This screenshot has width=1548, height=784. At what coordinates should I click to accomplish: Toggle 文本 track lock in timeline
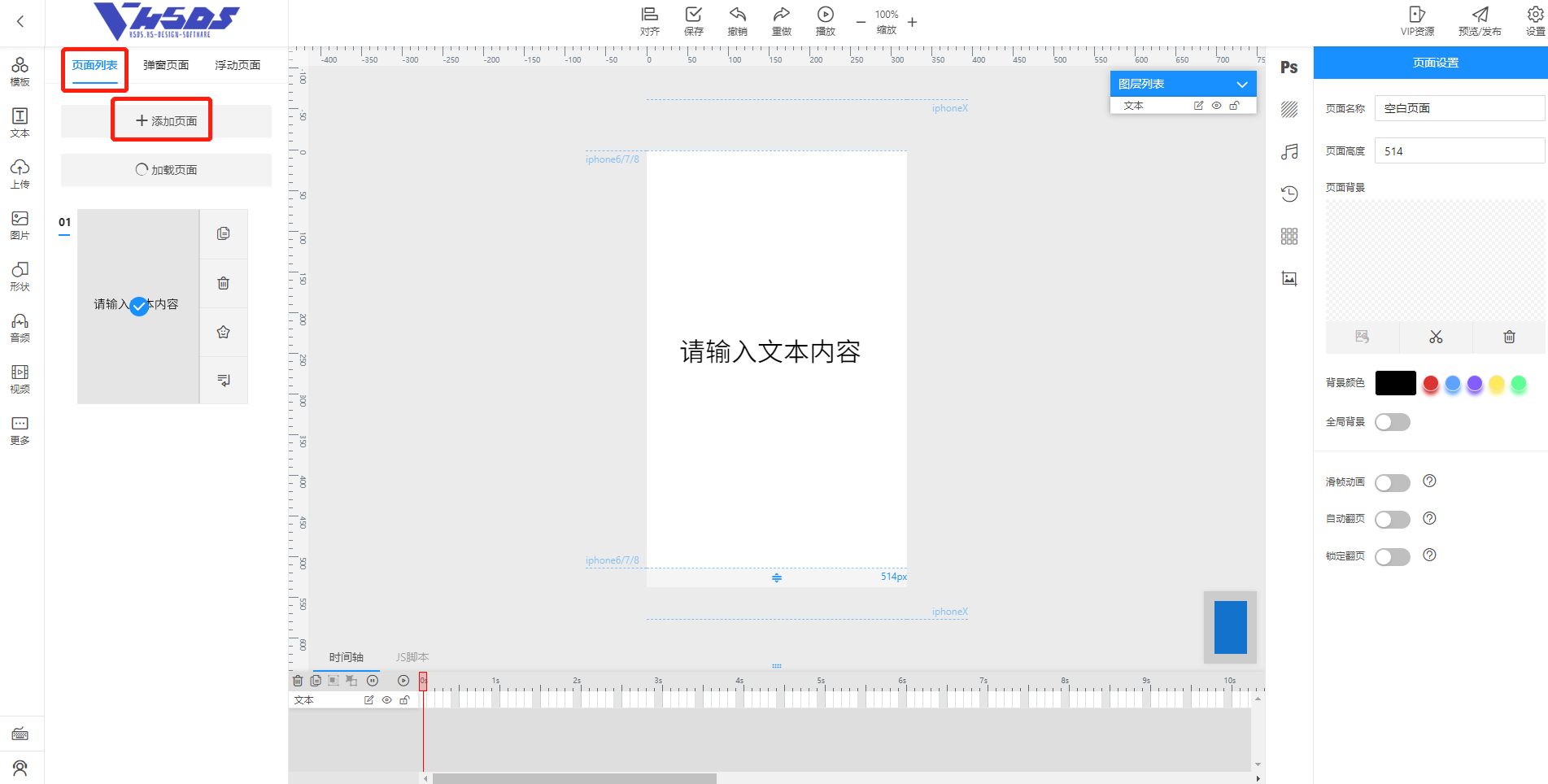pos(405,700)
